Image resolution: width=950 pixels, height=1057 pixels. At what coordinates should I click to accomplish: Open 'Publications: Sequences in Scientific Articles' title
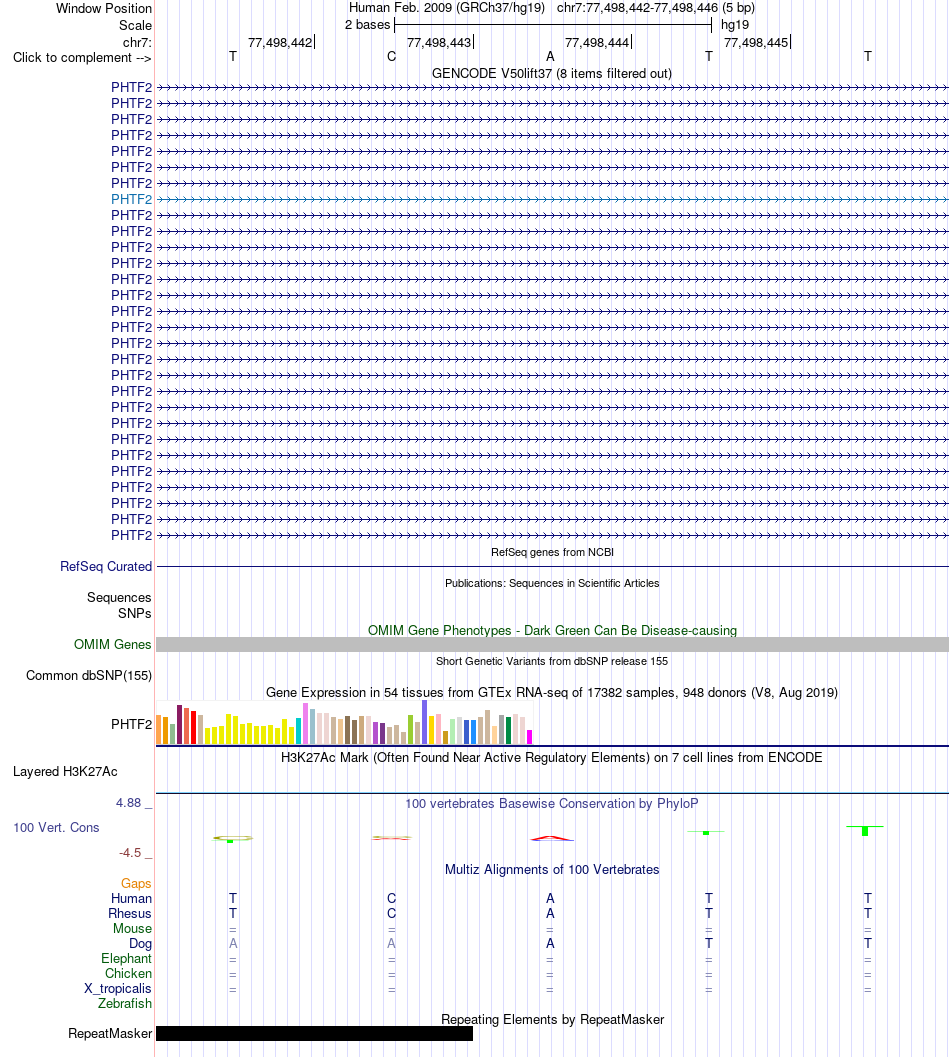click(552, 583)
